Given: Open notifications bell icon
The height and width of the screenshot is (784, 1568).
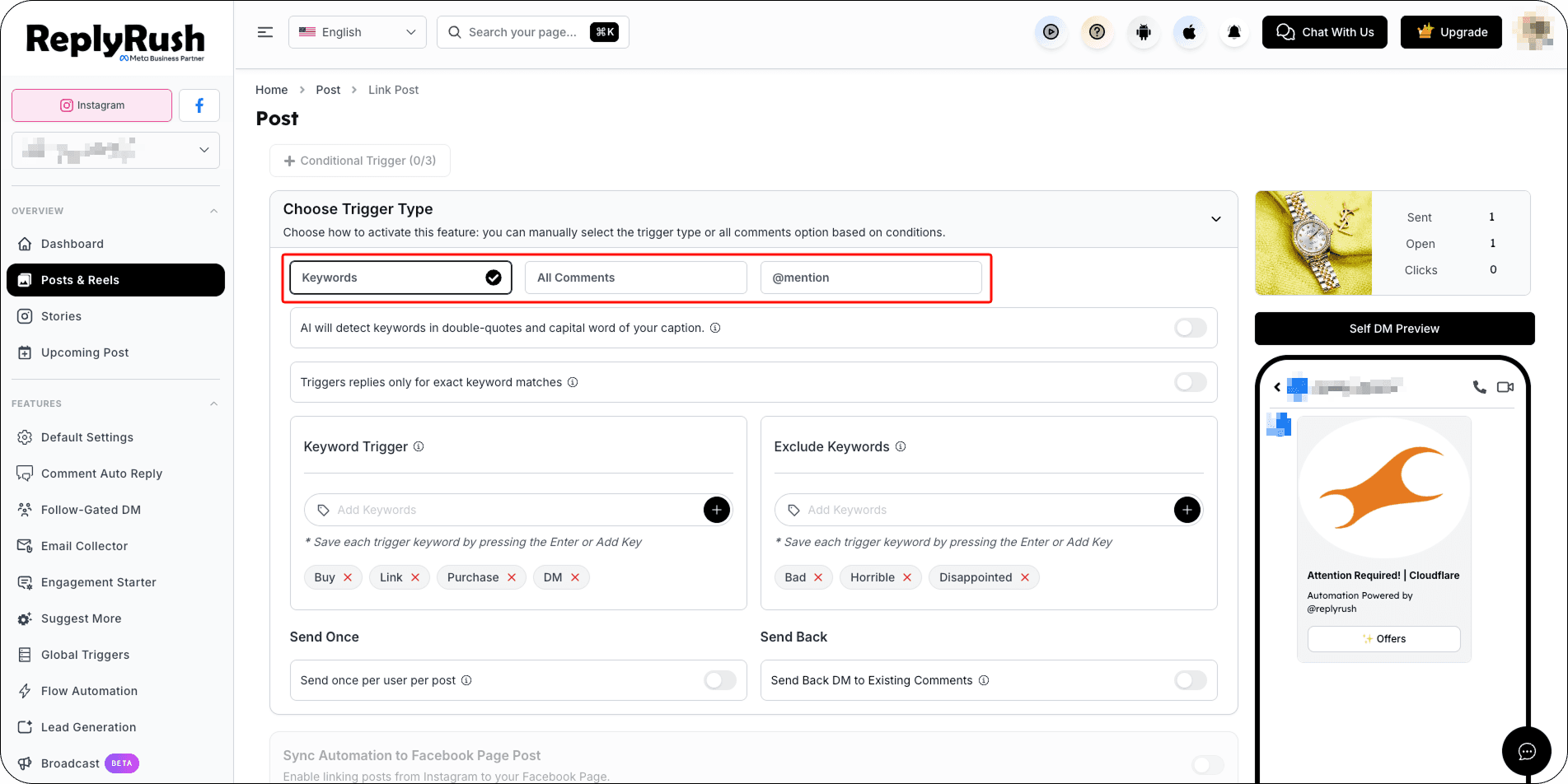Looking at the screenshot, I should pyautogui.click(x=1234, y=32).
